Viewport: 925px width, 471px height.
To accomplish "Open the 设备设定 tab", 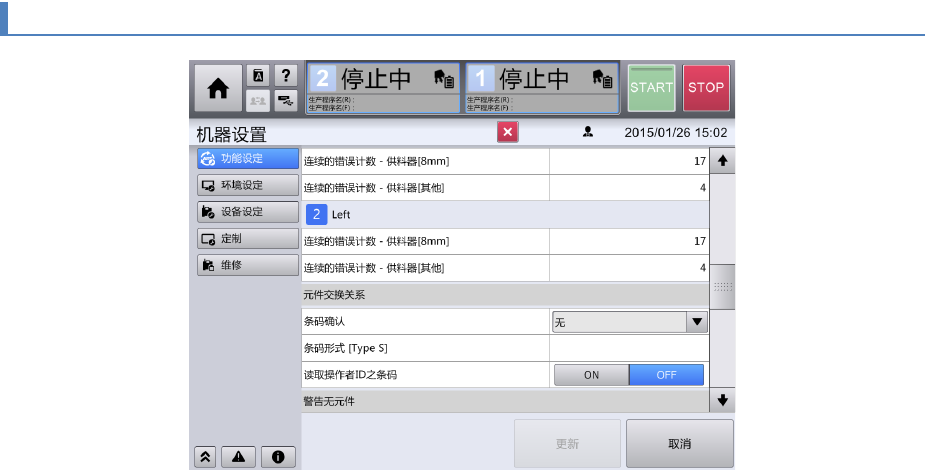I will (248, 212).
